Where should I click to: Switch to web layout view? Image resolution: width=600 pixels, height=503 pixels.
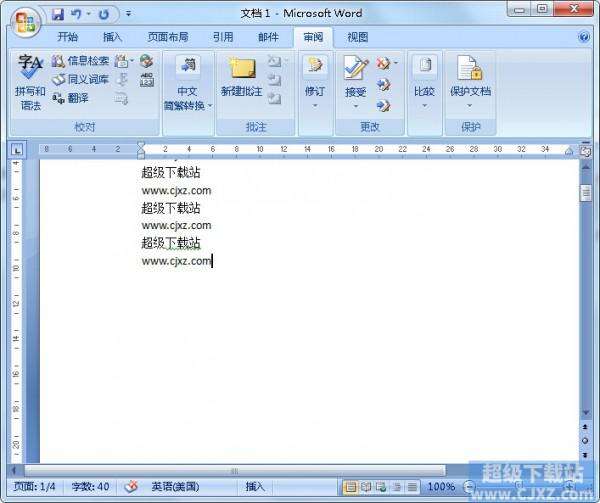[381, 487]
